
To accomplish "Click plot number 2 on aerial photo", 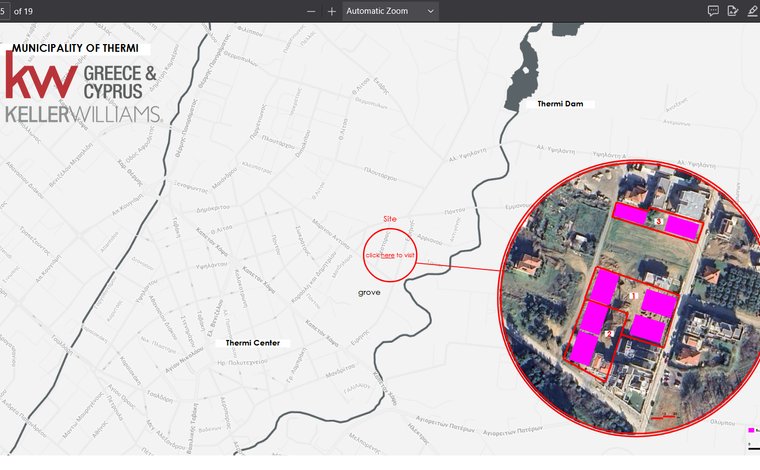I will tap(609, 333).
